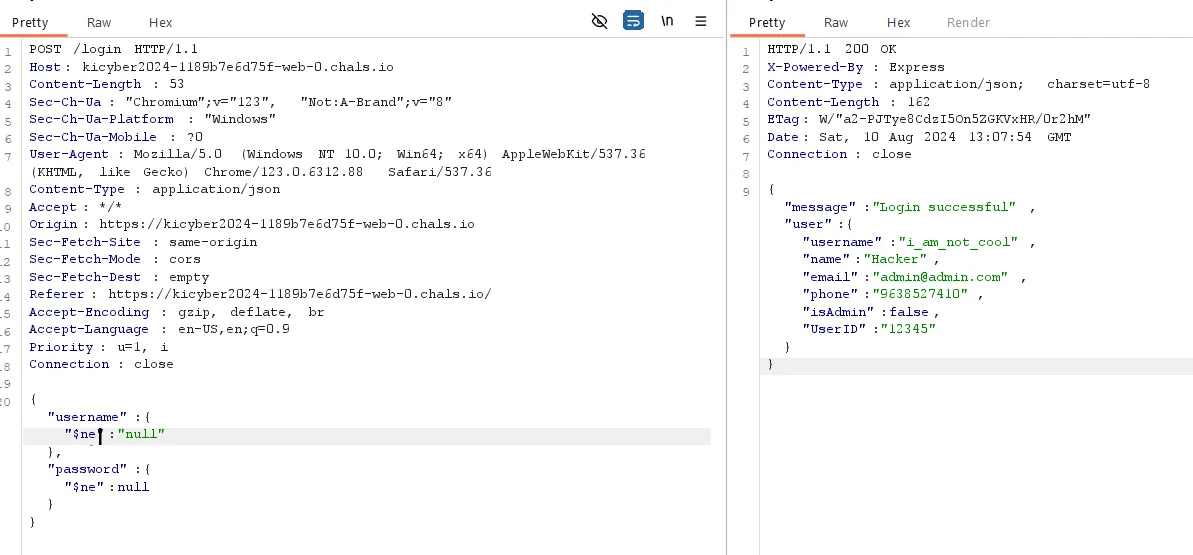Click the Accept-Encoding gzip, deflate, br header

[176, 312]
